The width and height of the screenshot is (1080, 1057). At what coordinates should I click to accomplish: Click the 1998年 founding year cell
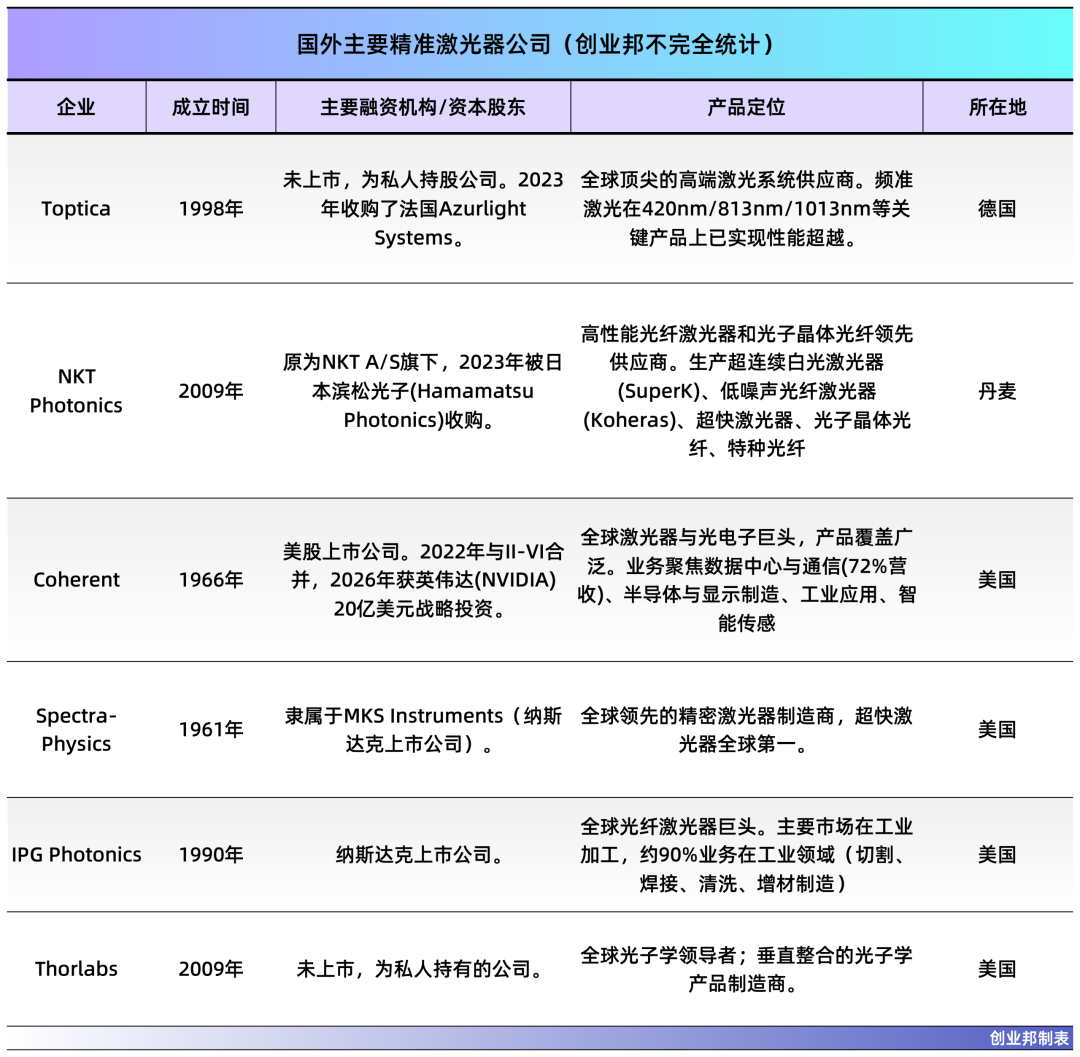211,209
